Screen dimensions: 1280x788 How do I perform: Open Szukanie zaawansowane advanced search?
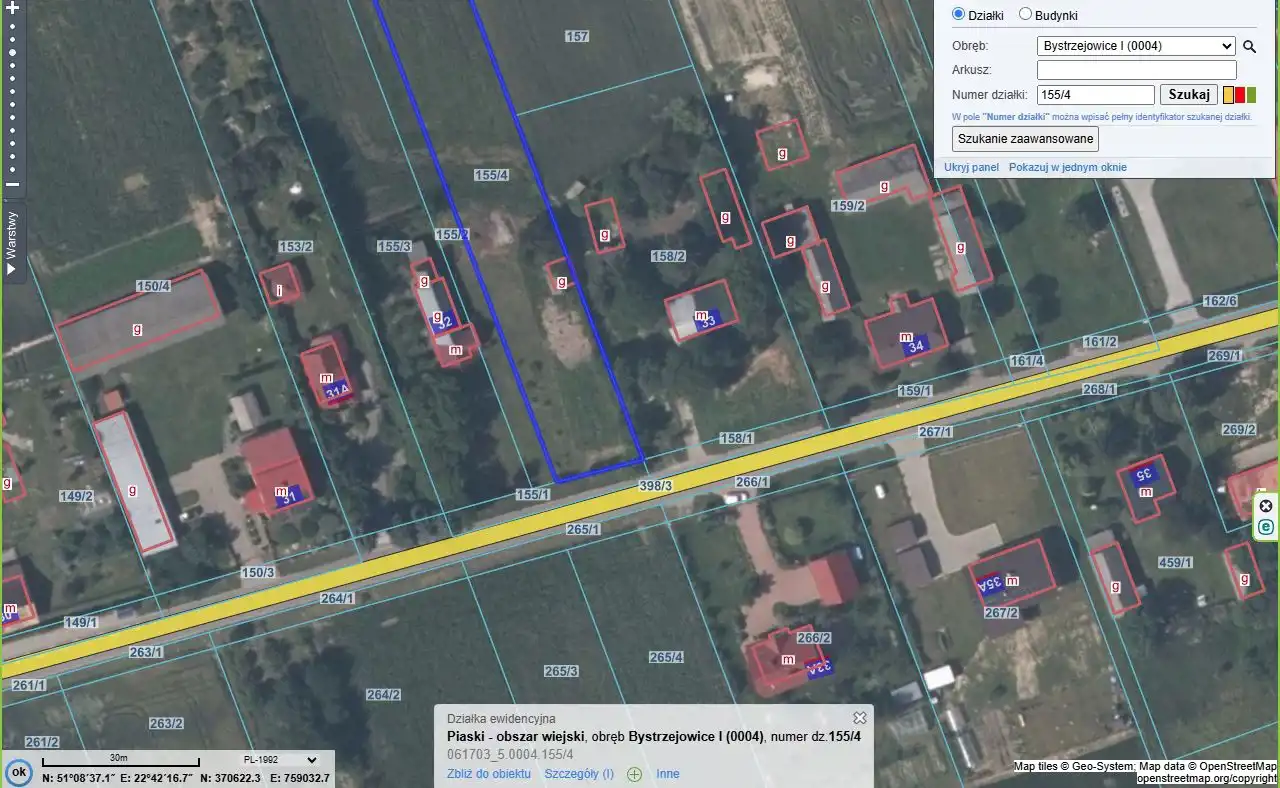tap(1025, 139)
